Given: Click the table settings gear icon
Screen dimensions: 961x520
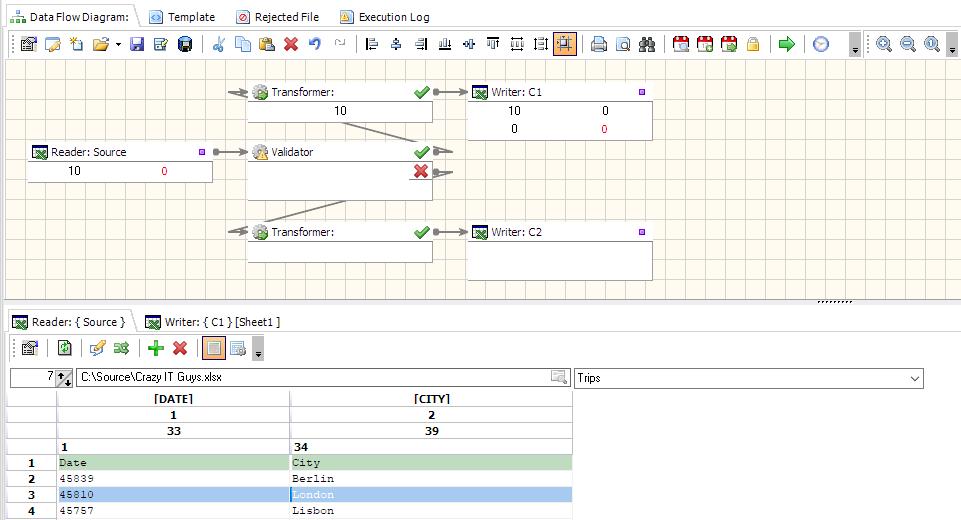Looking at the screenshot, I should tap(238, 348).
